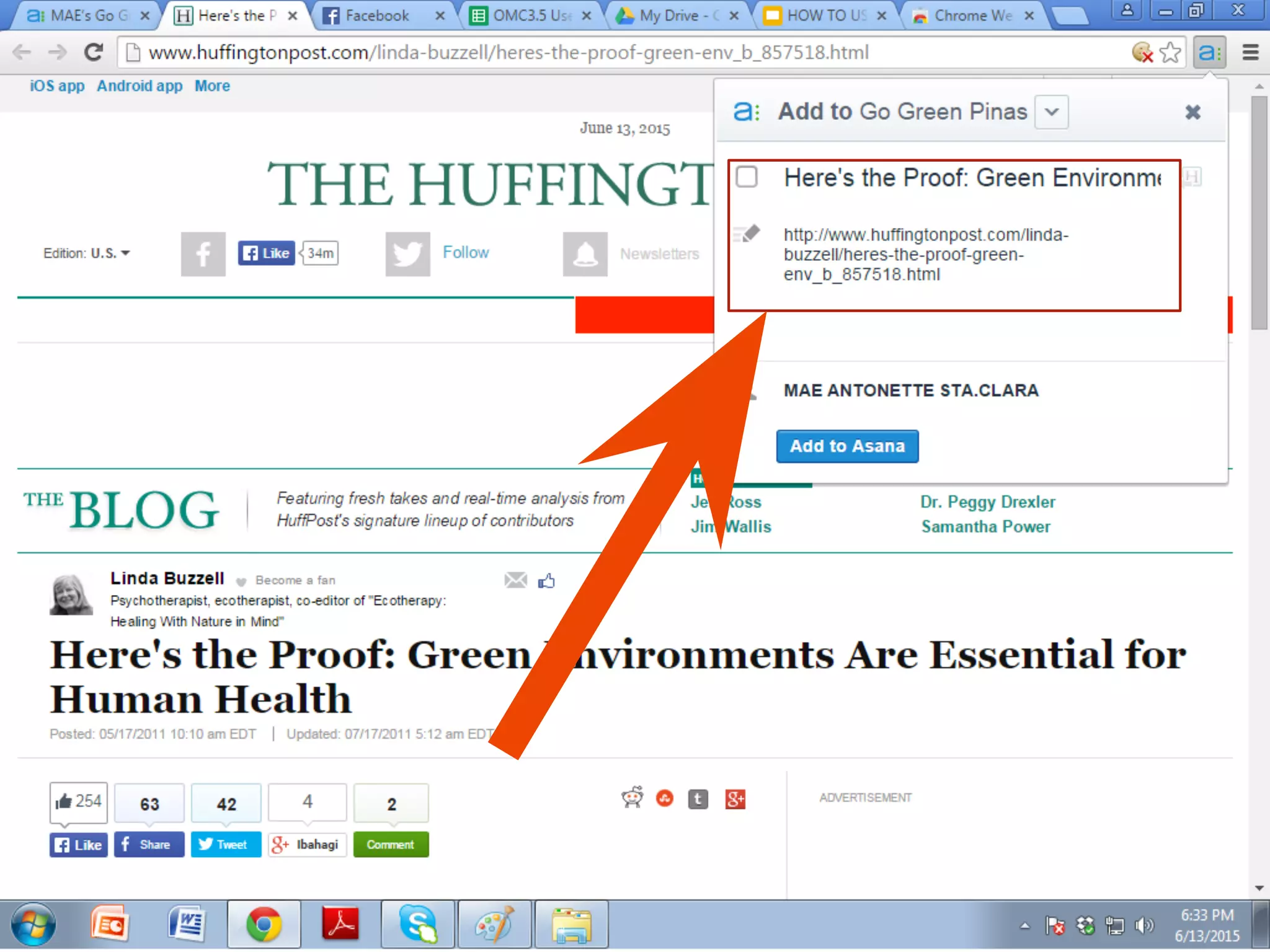Share via the Google Plus icon
This screenshot has width=1270, height=952.
point(735,799)
